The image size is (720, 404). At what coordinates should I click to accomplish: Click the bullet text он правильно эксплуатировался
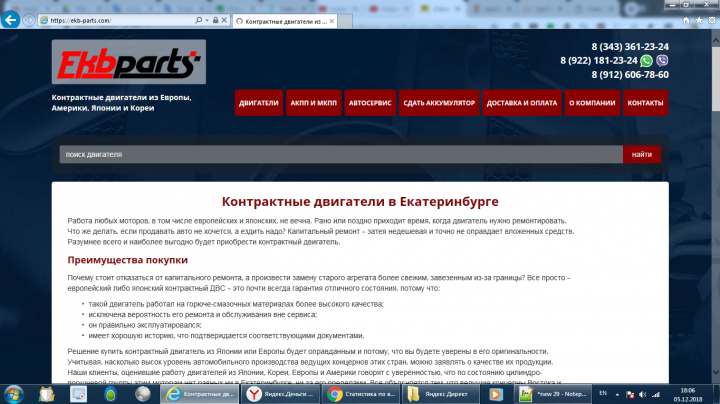tap(145, 325)
